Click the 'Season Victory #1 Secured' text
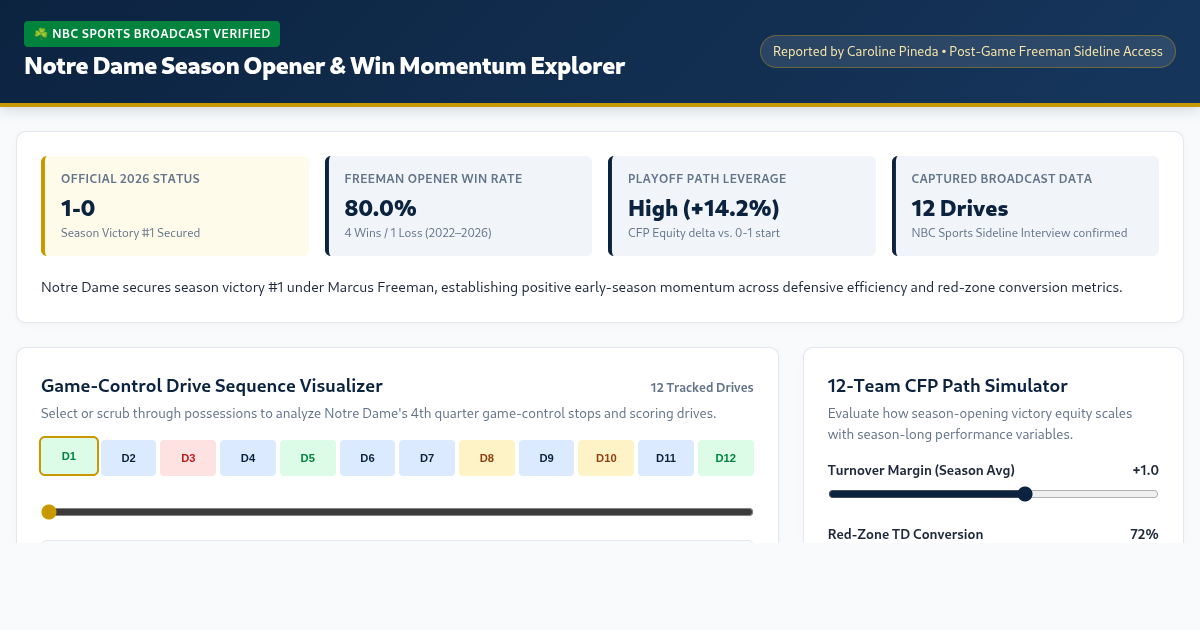The height and width of the screenshot is (630, 1200). click(x=131, y=233)
